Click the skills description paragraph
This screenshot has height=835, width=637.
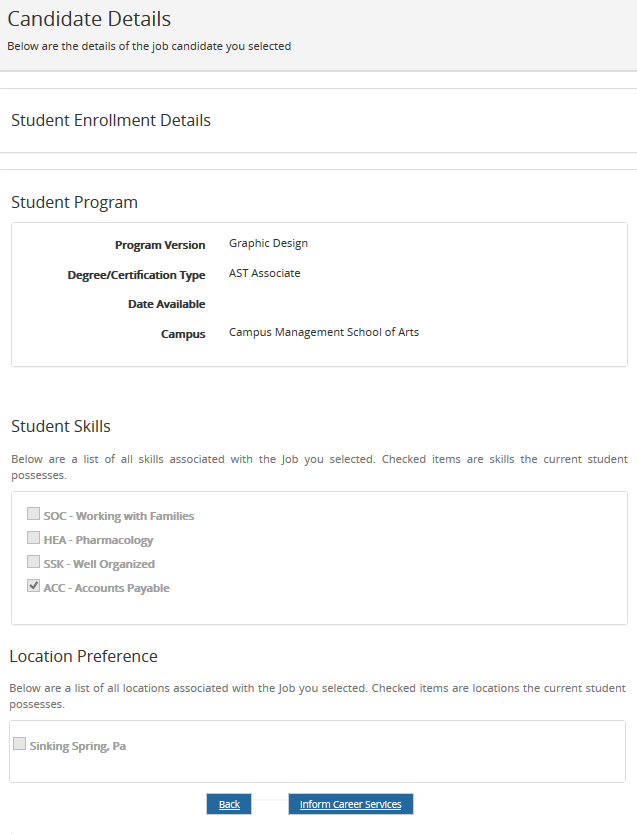(x=318, y=466)
